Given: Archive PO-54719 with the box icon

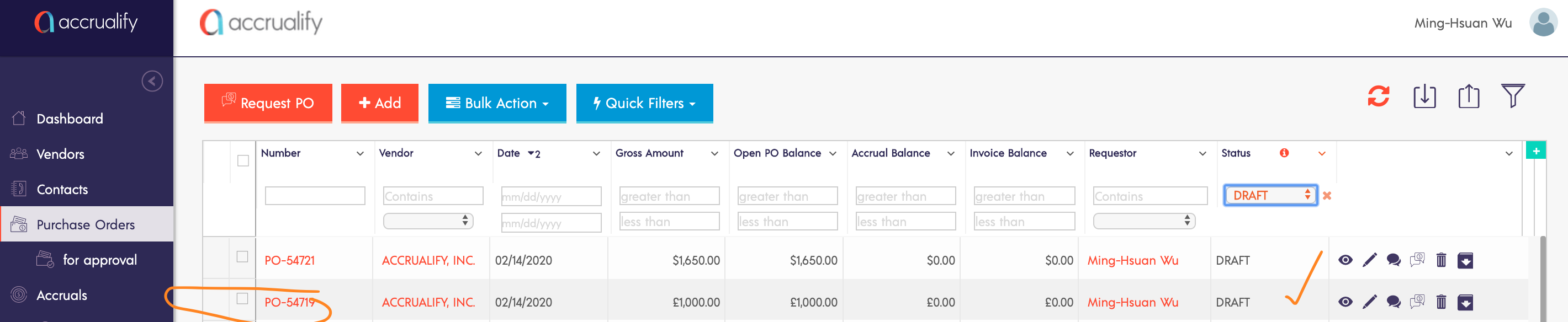Looking at the screenshot, I should 1465,302.
